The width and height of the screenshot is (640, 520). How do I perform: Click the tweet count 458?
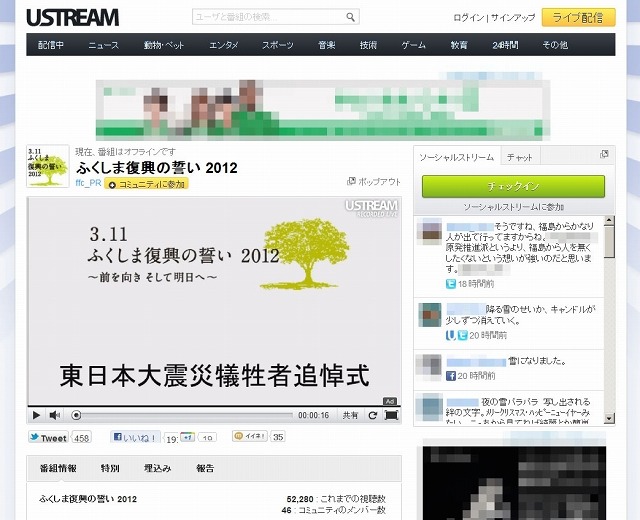pos(81,438)
